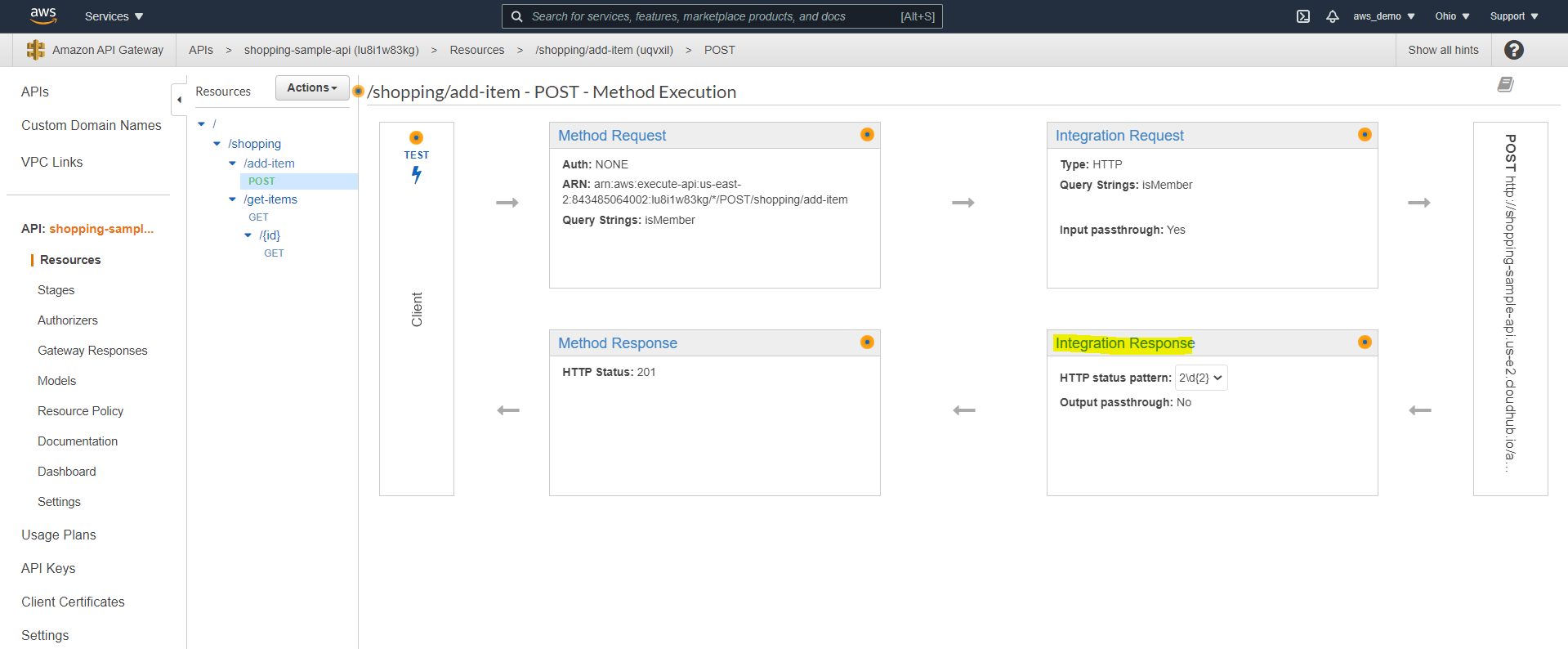Collapse the left navigation panel arrow
The width and height of the screenshot is (1568, 649).
click(x=179, y=100)
